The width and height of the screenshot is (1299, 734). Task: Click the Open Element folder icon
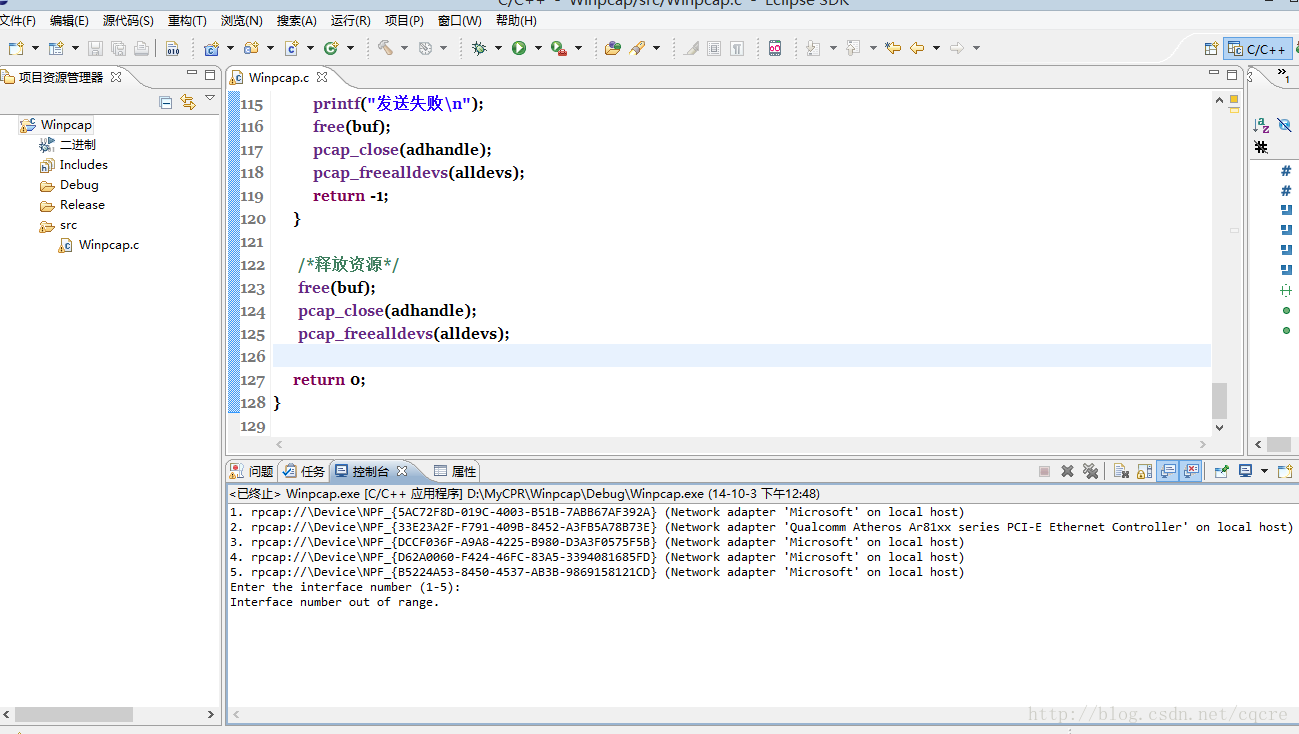coord(613,48)
